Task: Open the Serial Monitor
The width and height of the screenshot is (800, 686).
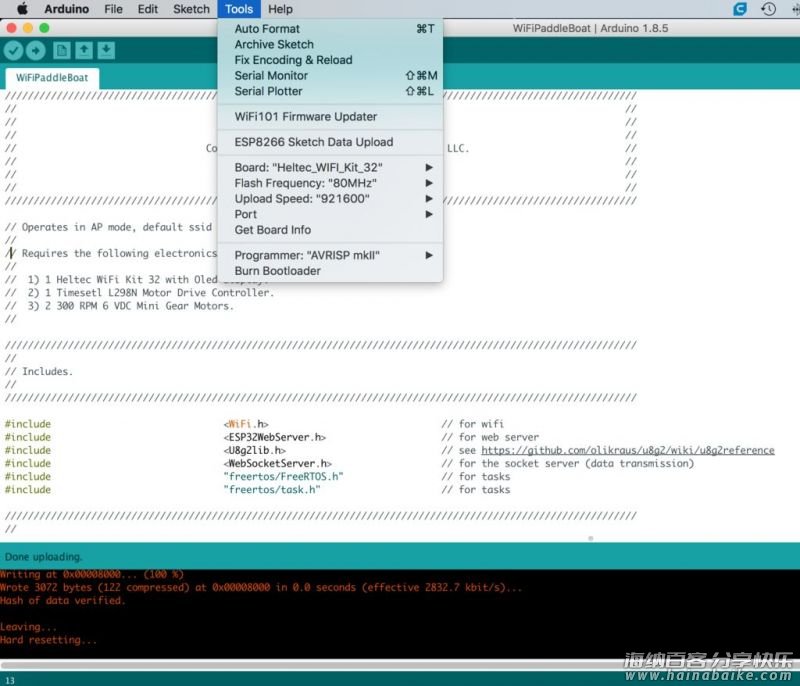Action: [330, 75]
